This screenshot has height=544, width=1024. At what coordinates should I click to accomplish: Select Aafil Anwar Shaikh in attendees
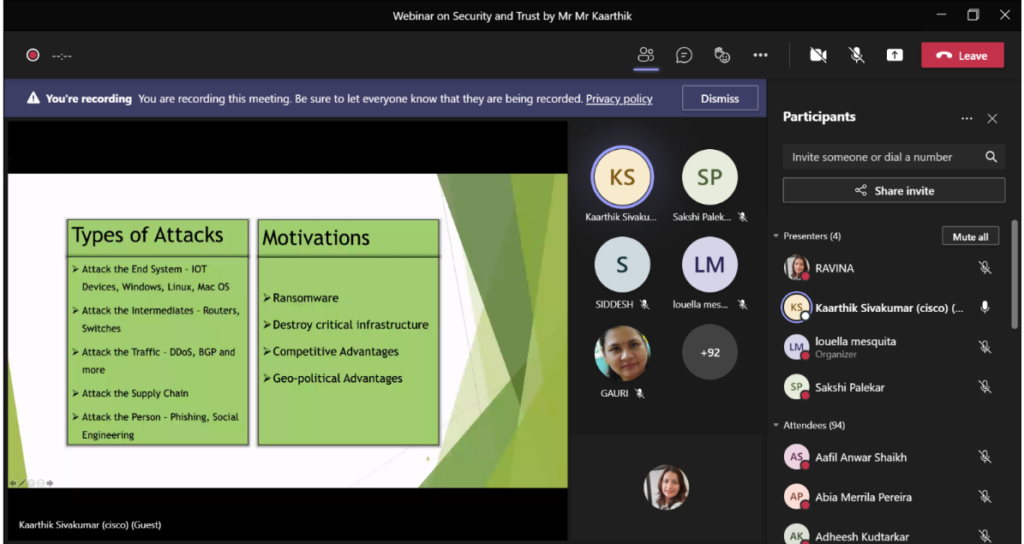point(889,457)
